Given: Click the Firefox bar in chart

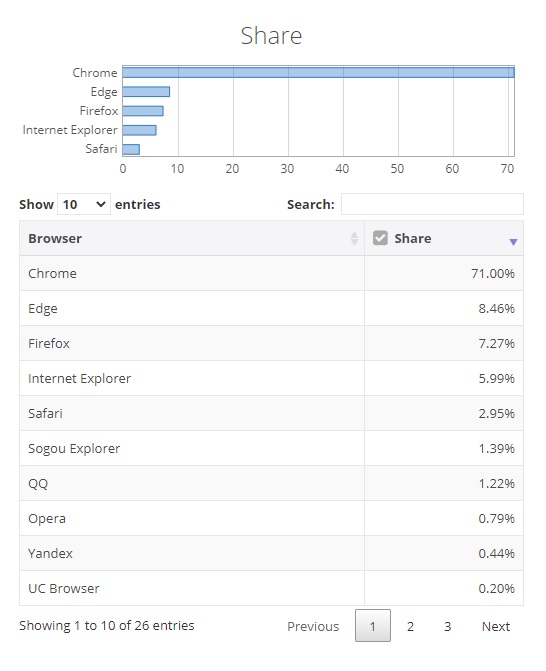Looking at the screenshot, I should tap(143, 111).
